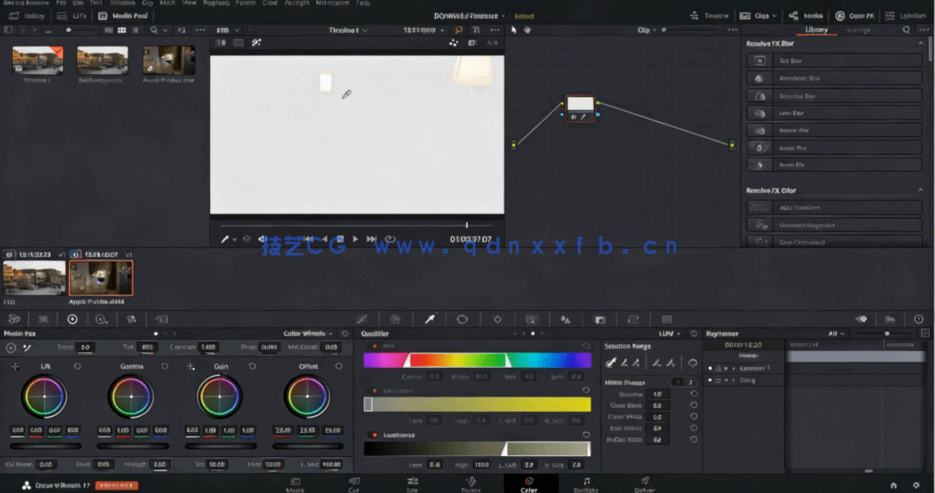Adjust the Hue range color bar
This screenshot has height=493, width=935.
477,360
